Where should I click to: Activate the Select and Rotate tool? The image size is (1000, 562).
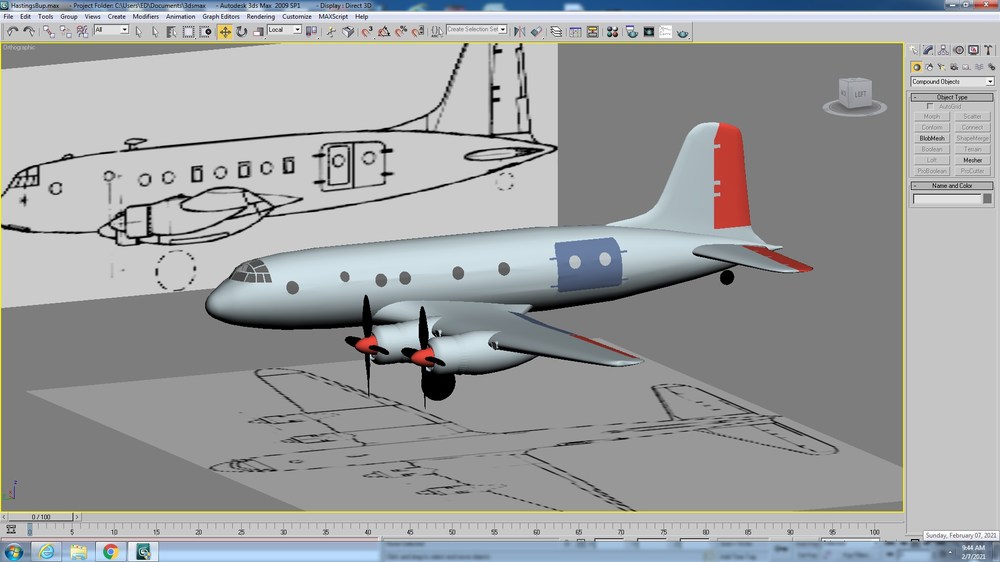click(x=242, y=31)
